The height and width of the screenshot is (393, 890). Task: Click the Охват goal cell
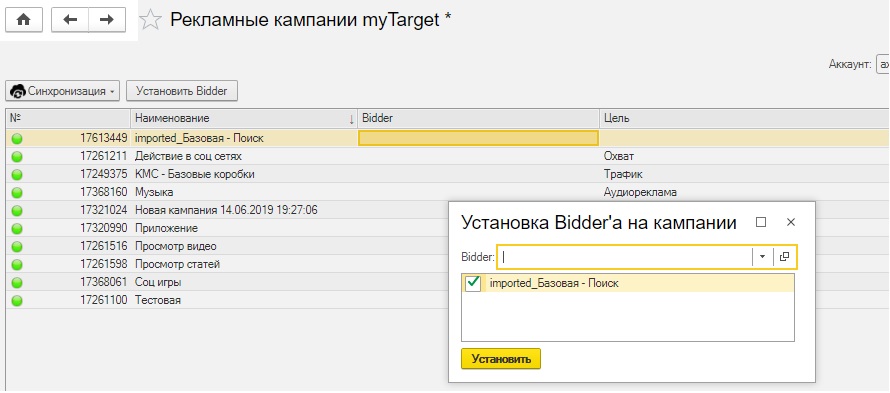(x=619, y=156)
